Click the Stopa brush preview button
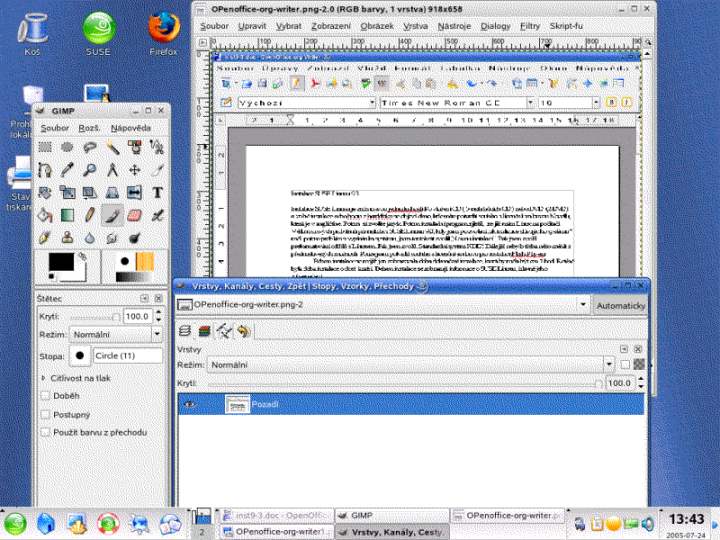The height and width of the screenshot is (540, 720). 80,356
